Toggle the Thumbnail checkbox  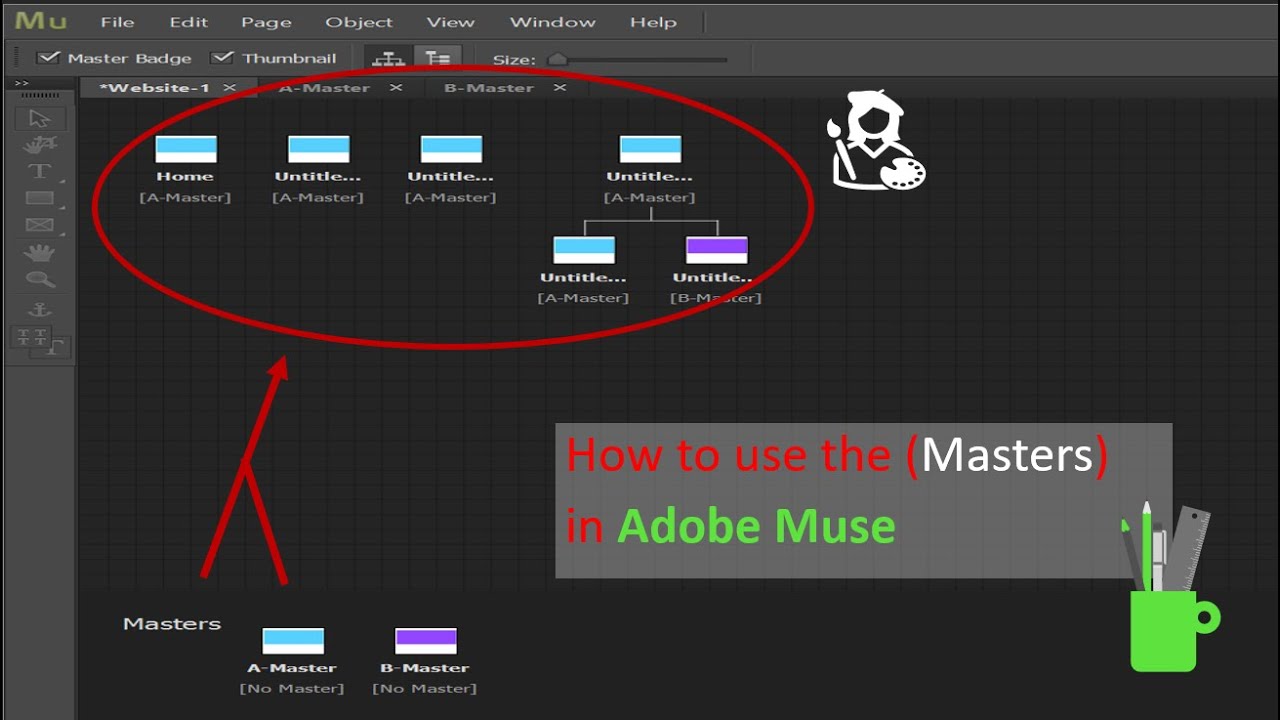pos(222,58)
